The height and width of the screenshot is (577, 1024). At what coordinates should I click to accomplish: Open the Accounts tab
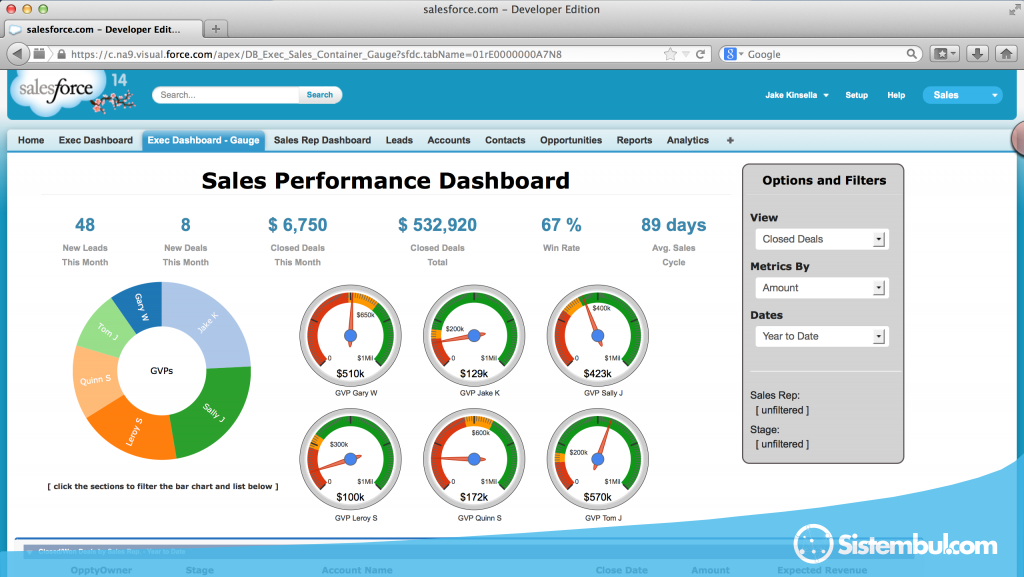[x=449, y=140]
